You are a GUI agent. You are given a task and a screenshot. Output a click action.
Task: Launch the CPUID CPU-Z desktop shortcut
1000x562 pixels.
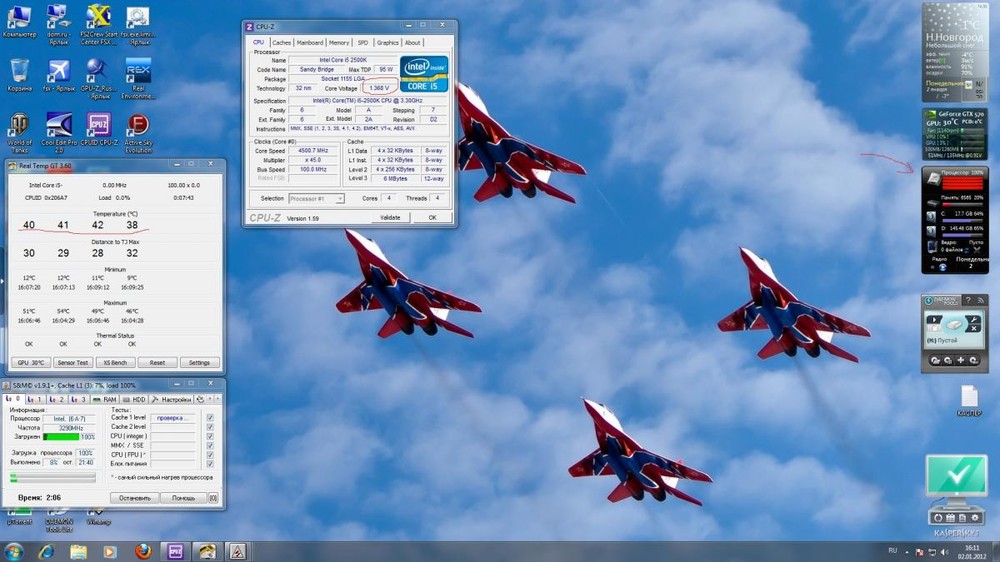[x=98, y=125]
